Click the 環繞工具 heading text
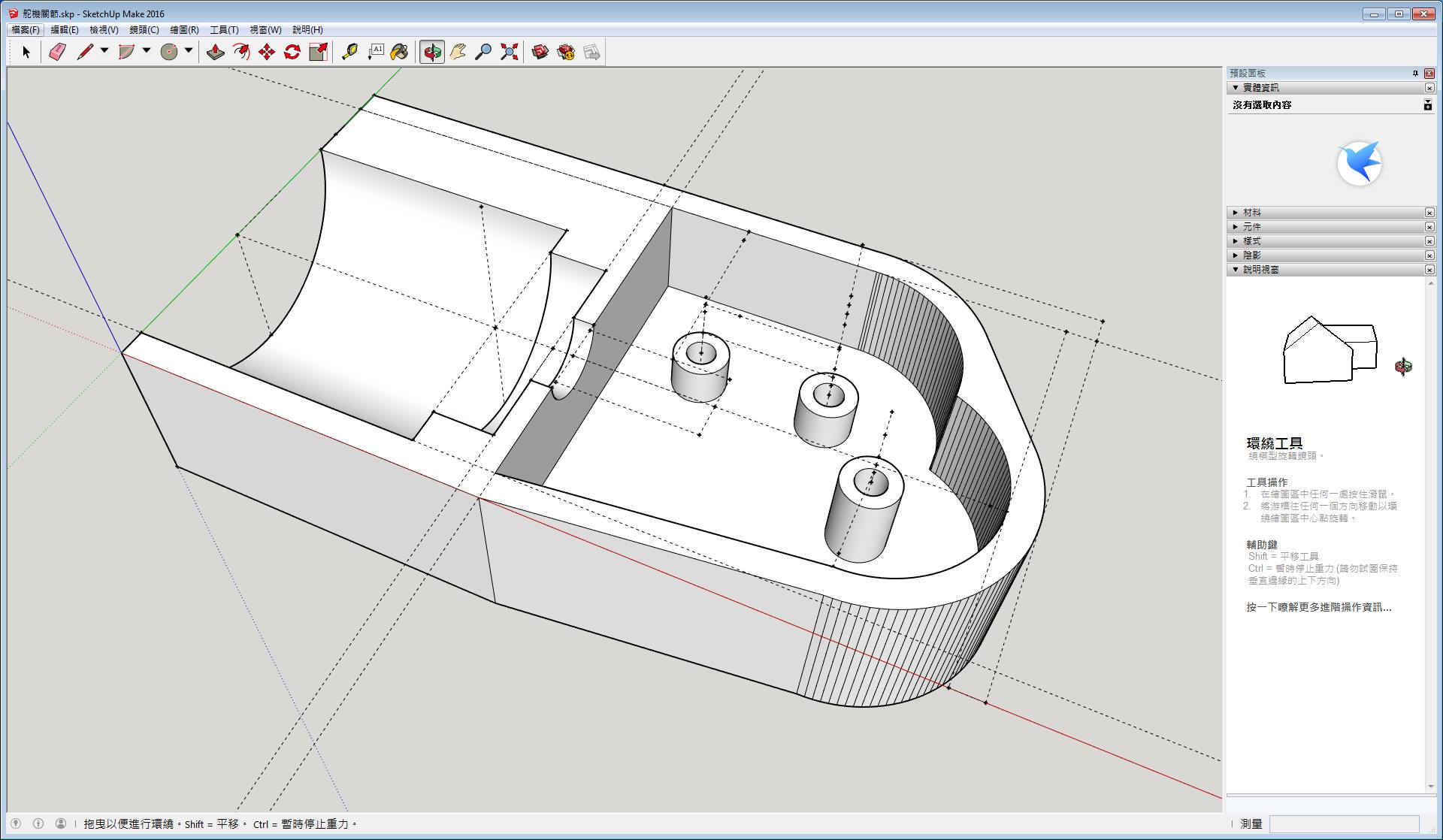 coord(1275,443)
